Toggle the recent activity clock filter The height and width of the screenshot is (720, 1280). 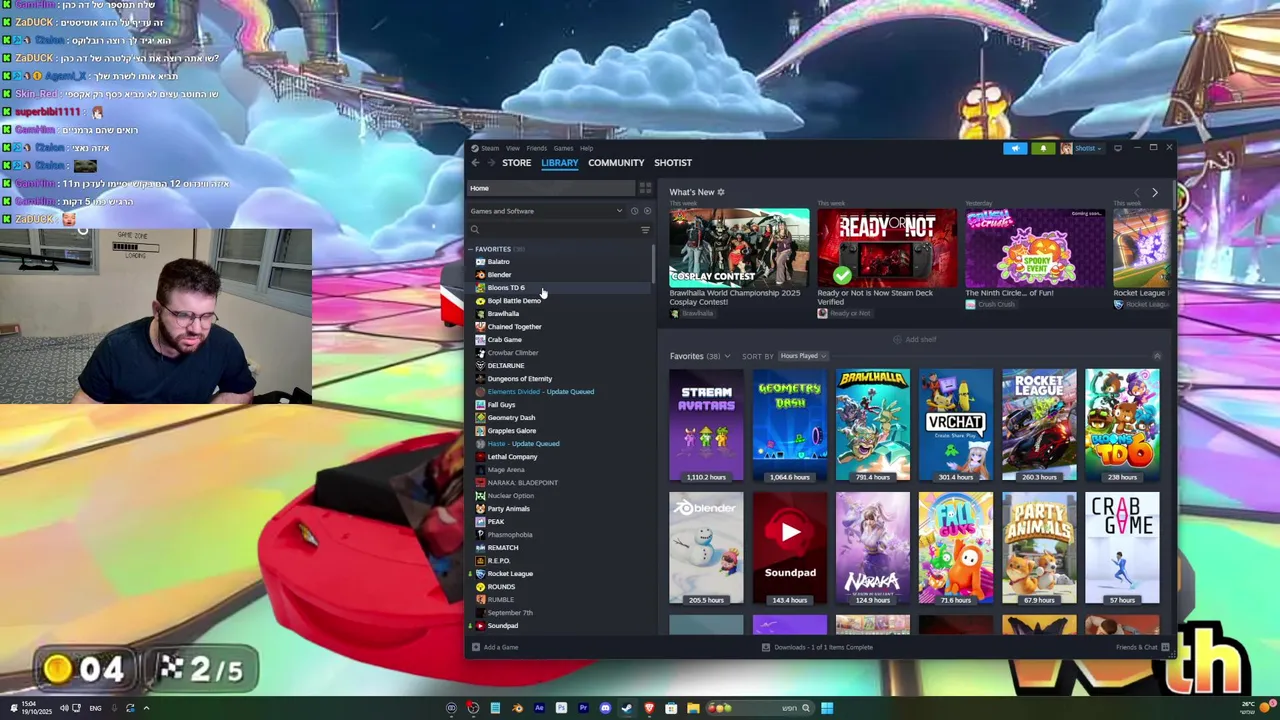click(634, 211)
